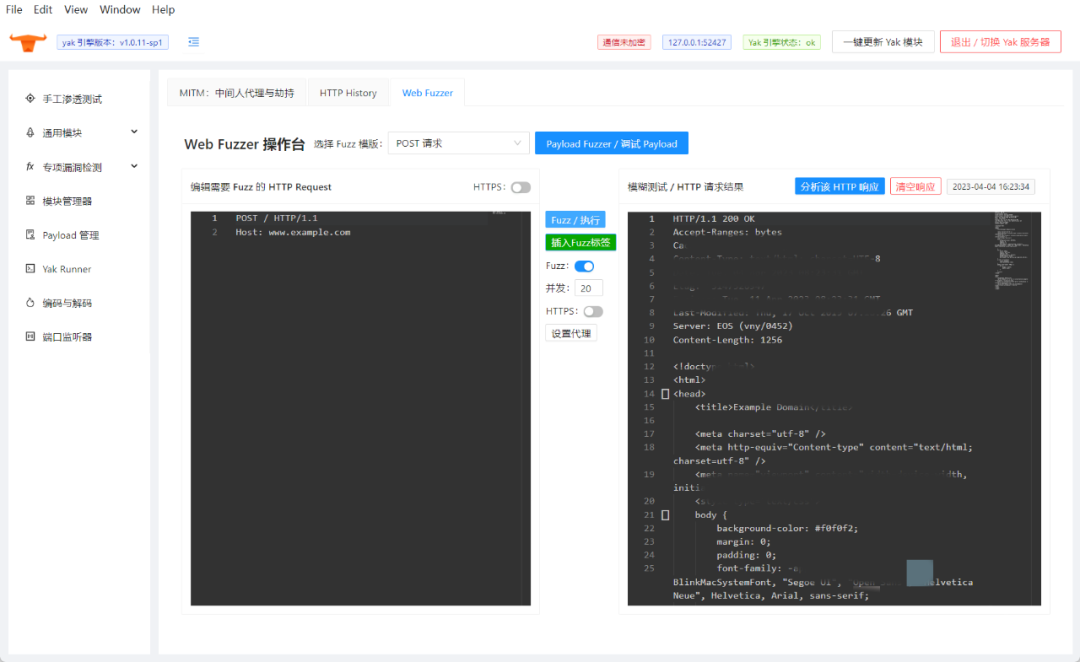Click the Accept-Ranges: bytes line
The width and height of the screenshot is (1080, 662).
coord(727,232)
